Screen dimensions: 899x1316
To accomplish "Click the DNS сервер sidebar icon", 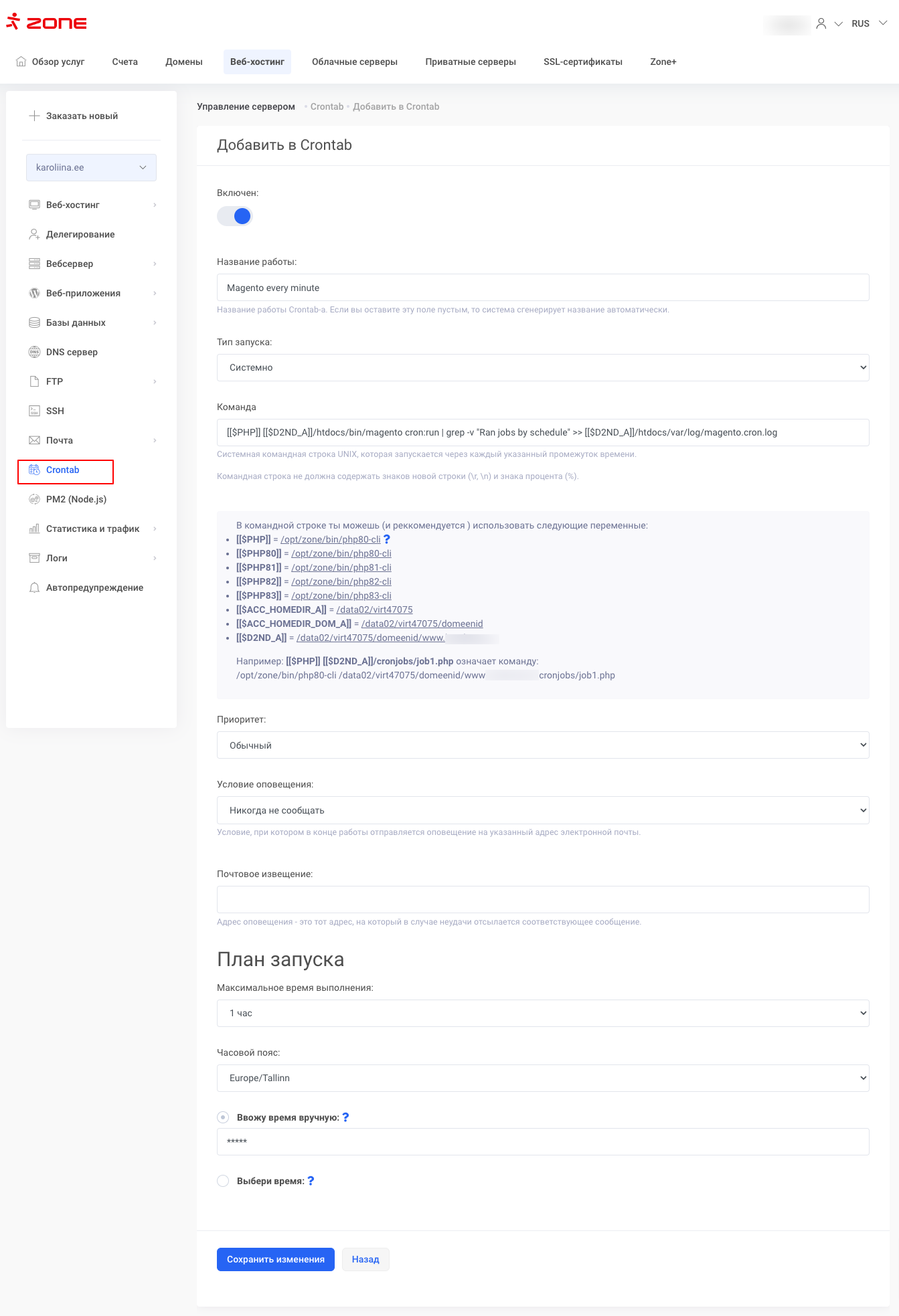I will [x=34, y=352].
